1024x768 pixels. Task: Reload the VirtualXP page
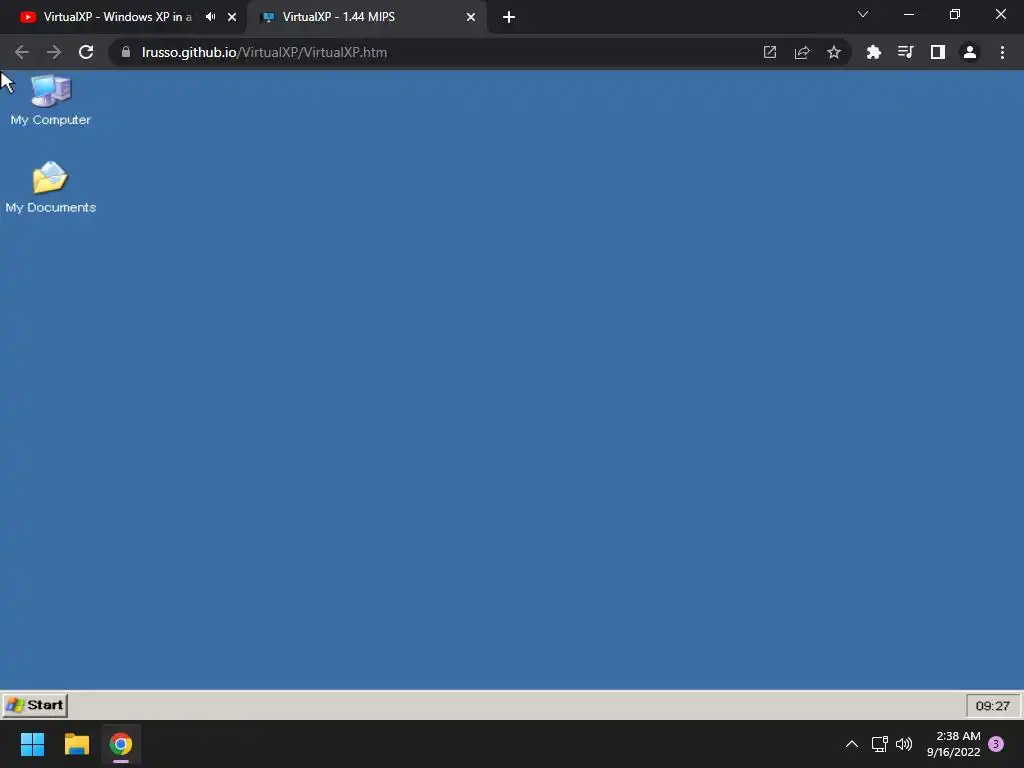coord(86,52)
